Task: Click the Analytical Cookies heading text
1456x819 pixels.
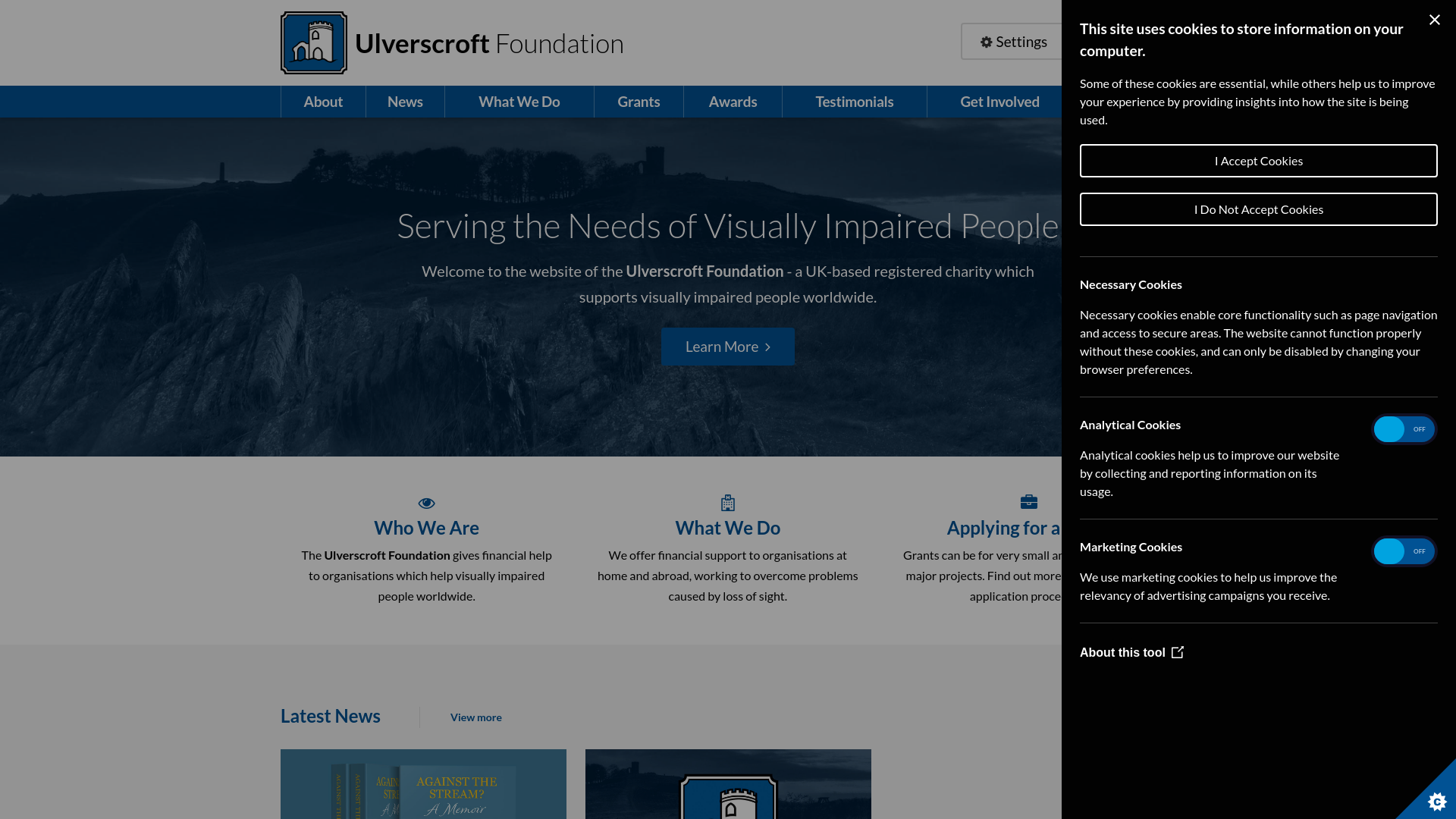Action: [x=1130, y=425]
